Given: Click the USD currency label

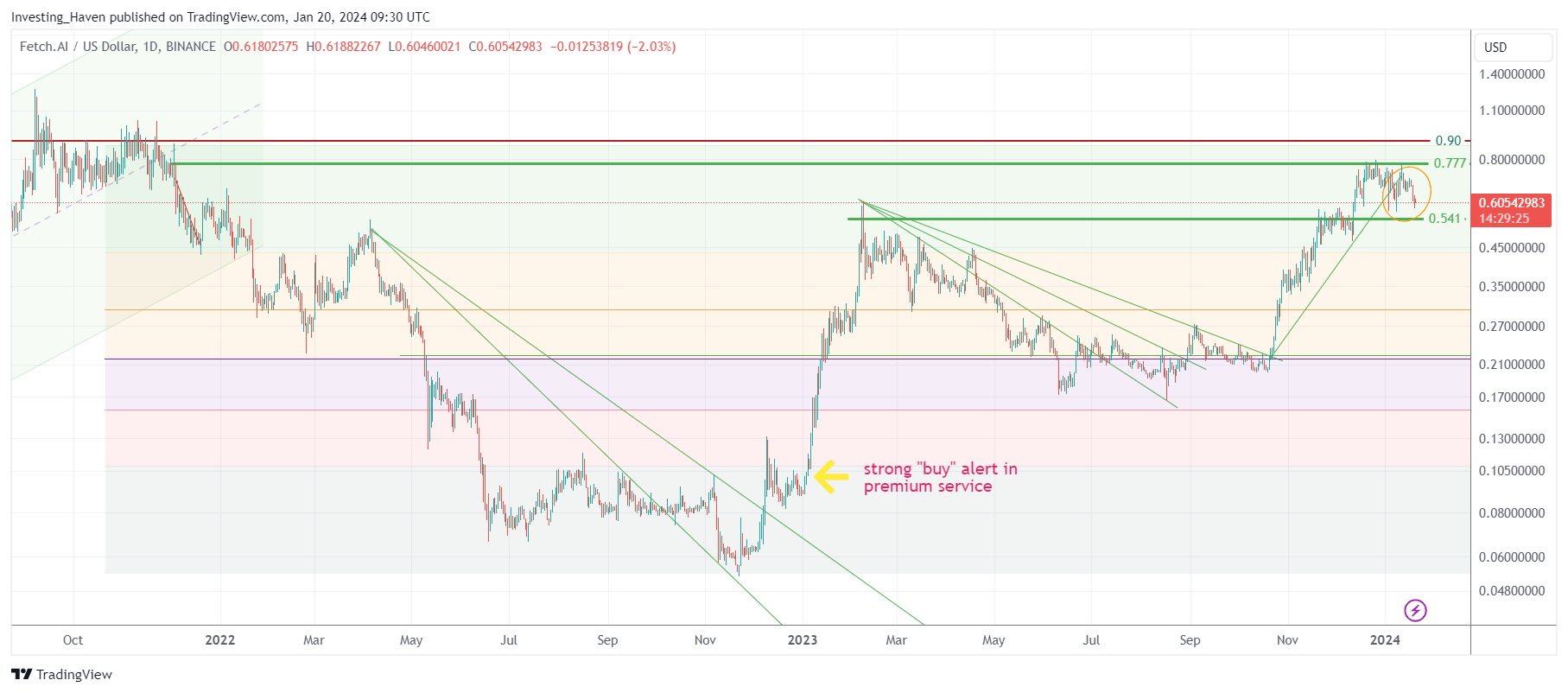Looking at the screenshot, I should [x=1495, y=48].
